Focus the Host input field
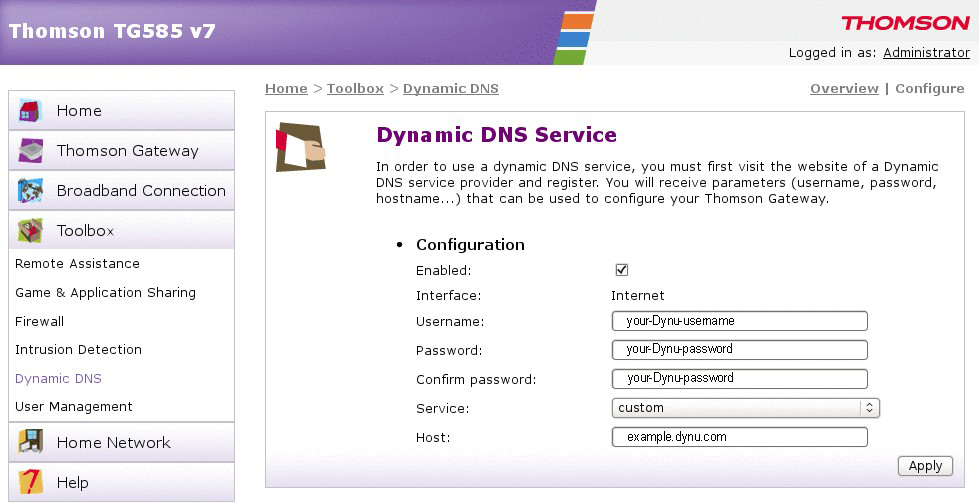The width and height of the screenshot is (979, 503). tap(740, 437)
